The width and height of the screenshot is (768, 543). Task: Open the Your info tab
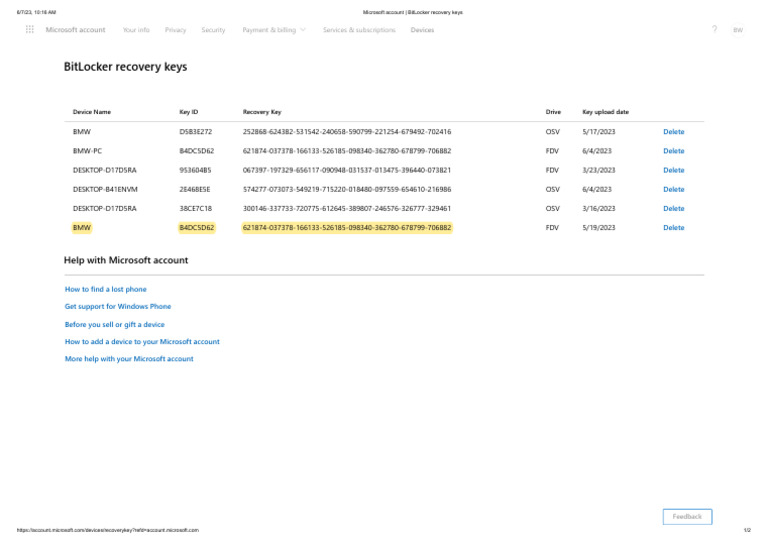[x=136, y=30]
